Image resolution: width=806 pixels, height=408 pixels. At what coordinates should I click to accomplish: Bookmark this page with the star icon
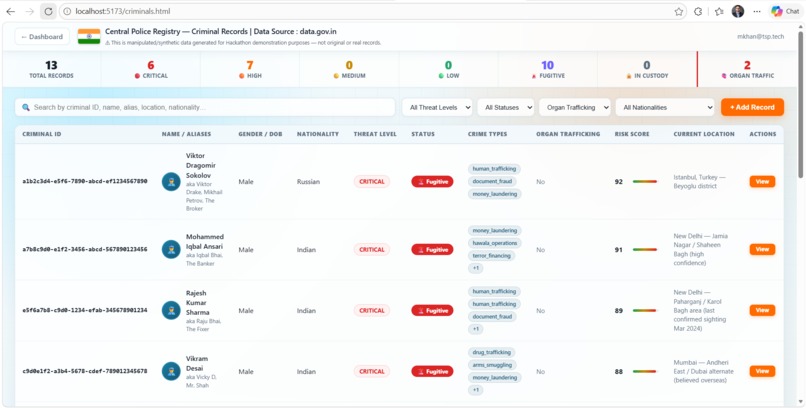tap(679, 11)
